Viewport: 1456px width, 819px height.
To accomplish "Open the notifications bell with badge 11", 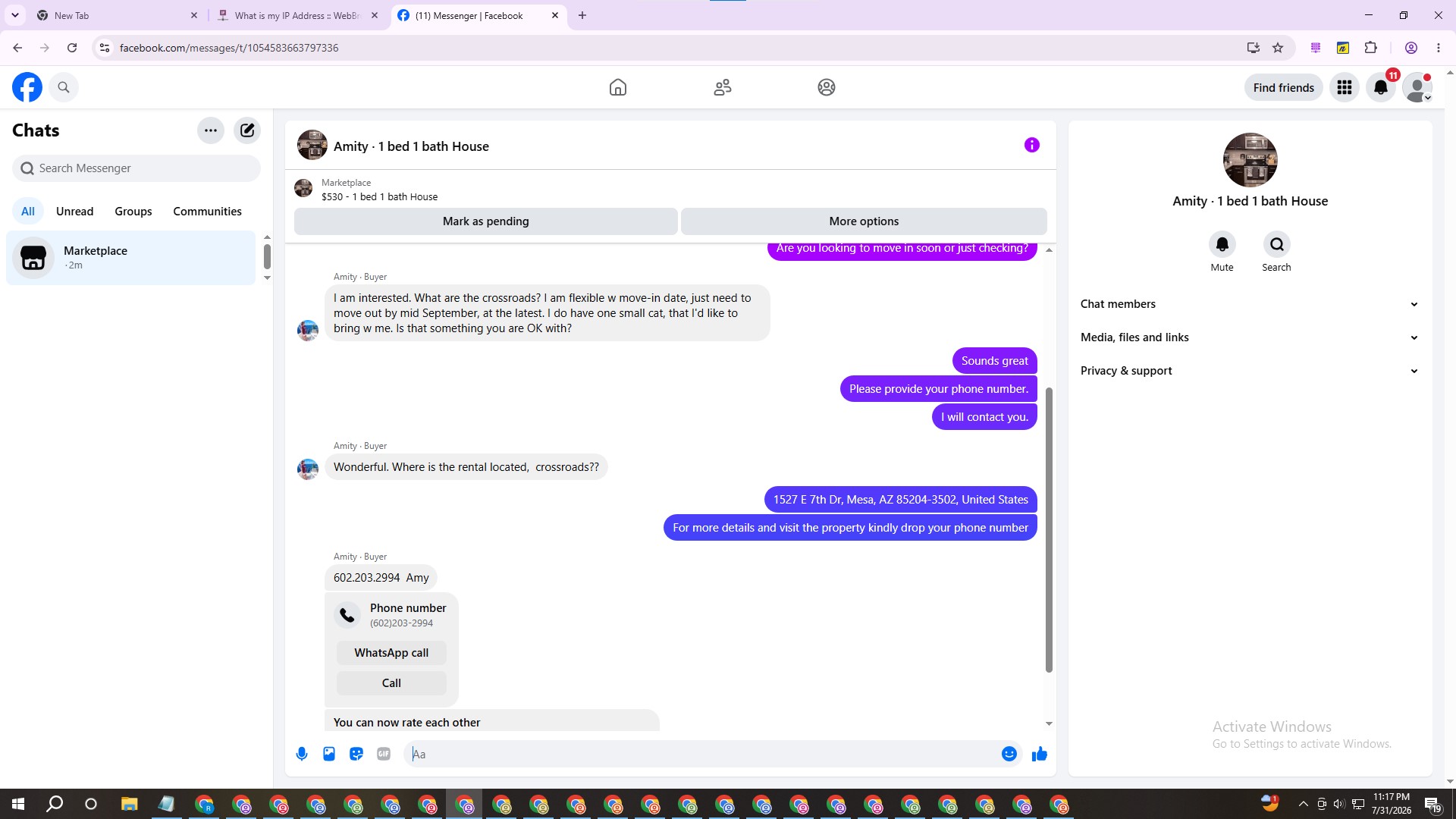I will point(1381,87).
